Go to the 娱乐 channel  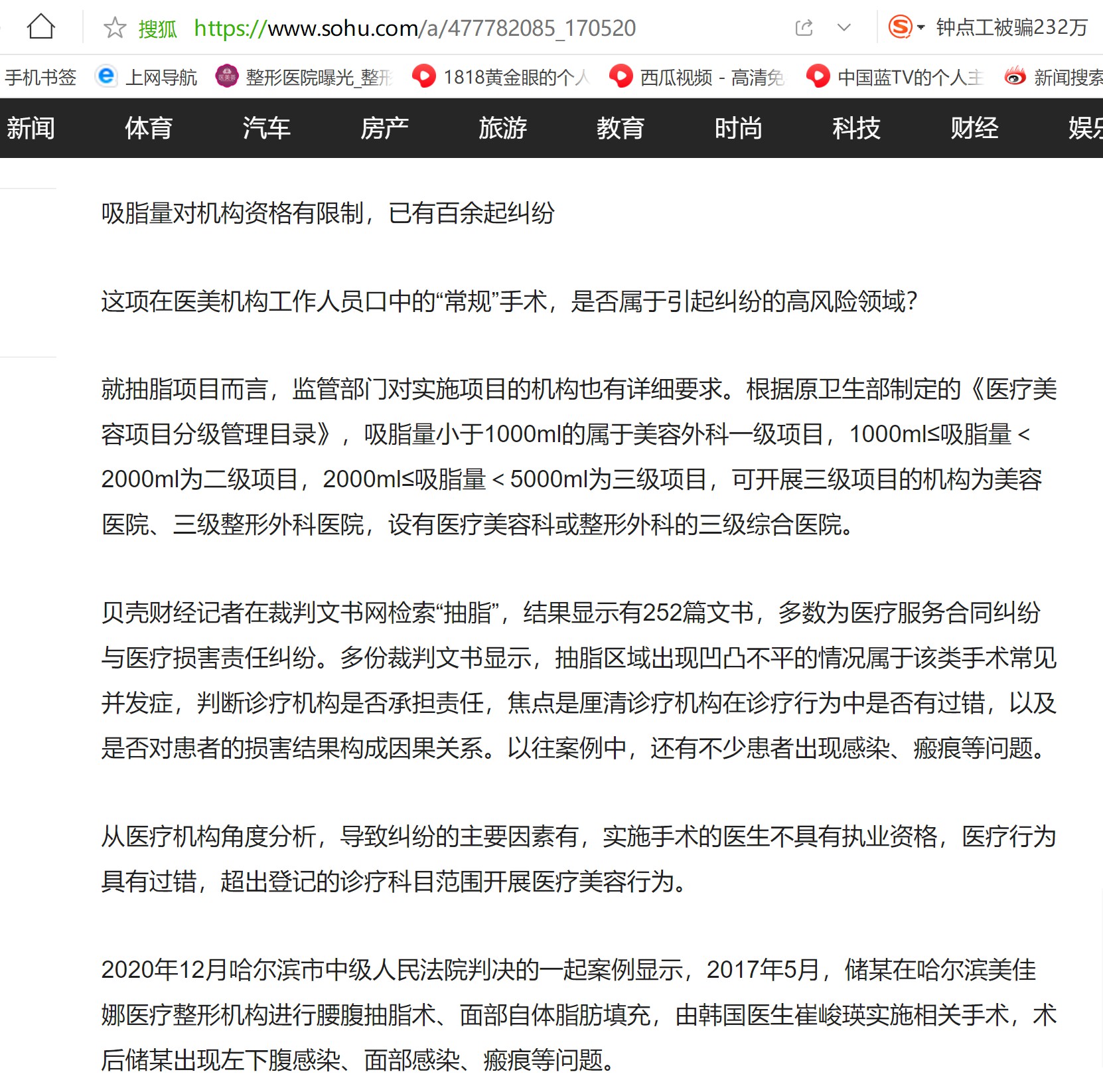tap(1085, 128)
